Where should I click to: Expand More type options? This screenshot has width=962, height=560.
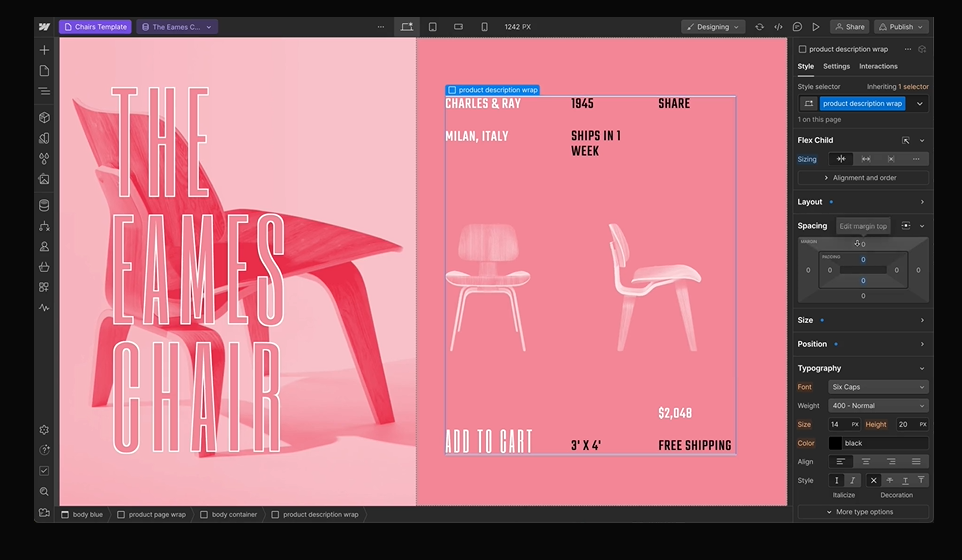pos(863,512)
